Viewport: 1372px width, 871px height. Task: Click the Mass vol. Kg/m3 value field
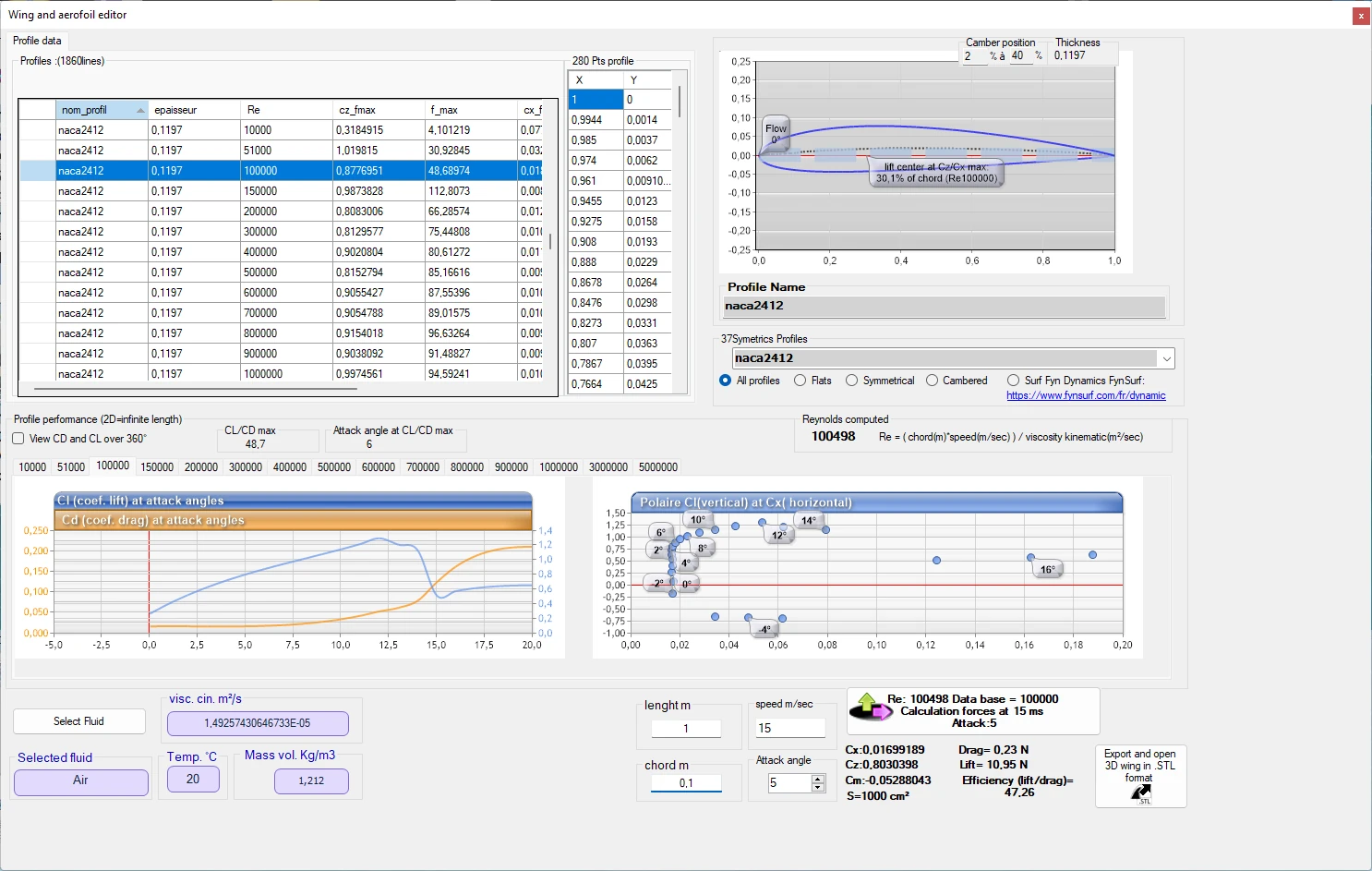pyautogui.click(x=311, y=781)
